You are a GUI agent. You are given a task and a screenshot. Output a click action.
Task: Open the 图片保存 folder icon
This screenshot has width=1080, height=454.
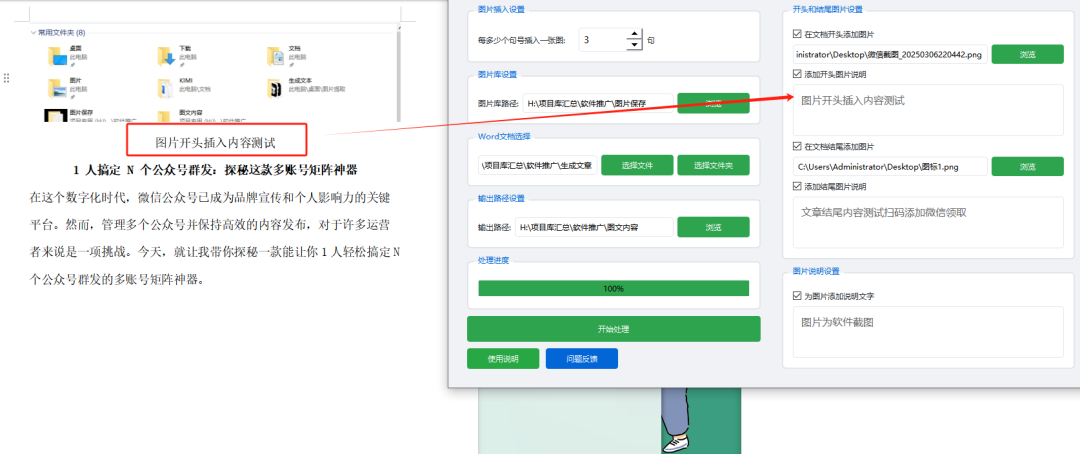(x=54, y=116)
